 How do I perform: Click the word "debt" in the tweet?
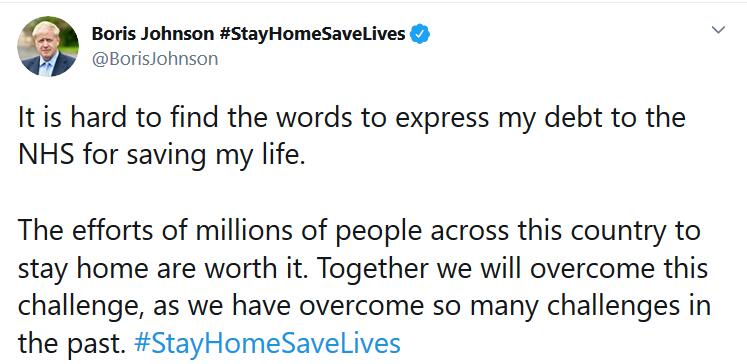pyautogui.click(x=569, y=118)
